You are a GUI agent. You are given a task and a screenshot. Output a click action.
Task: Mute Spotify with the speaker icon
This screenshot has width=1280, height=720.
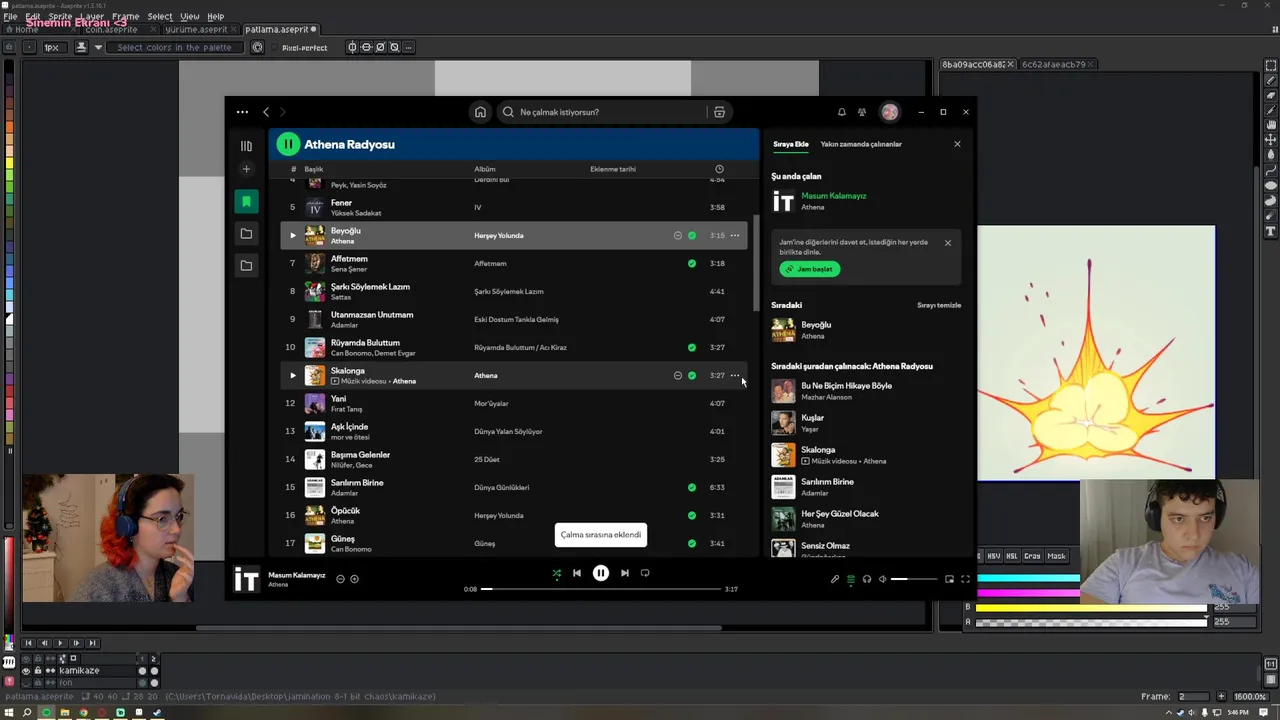[882, 579]
